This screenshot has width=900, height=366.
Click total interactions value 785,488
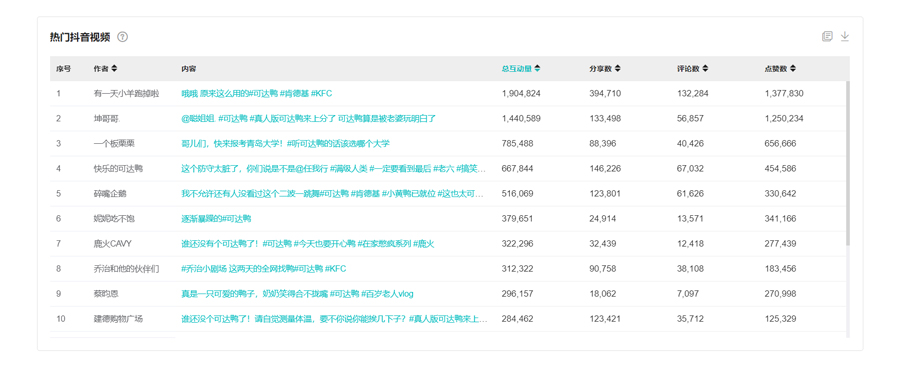pyautogui.click(x=518, y=143)
